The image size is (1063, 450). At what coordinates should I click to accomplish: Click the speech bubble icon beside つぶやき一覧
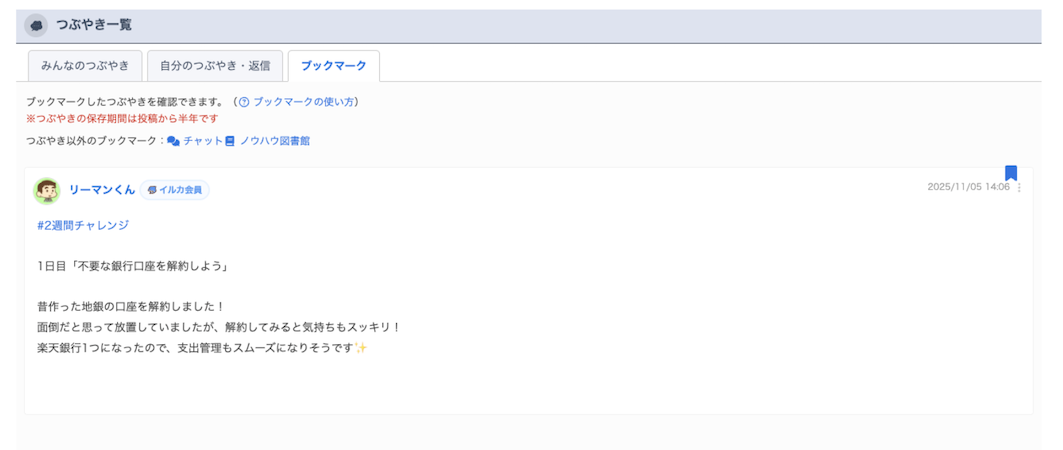pos(36,26)
